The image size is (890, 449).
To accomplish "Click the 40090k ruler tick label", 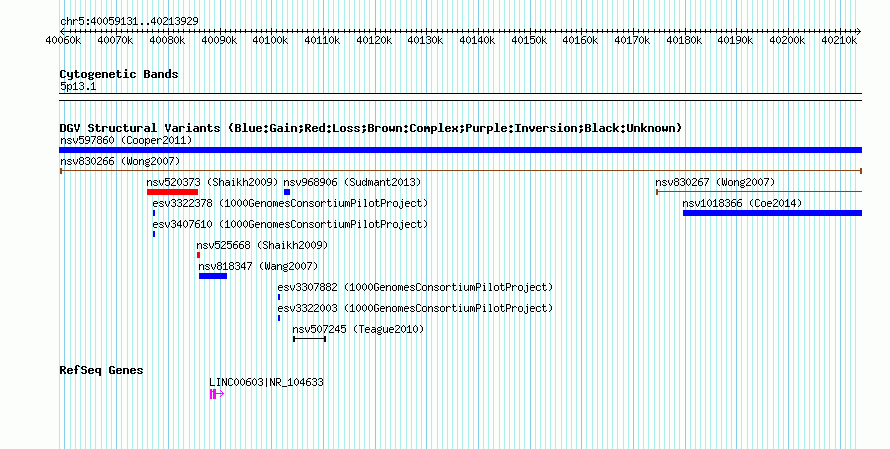I will pos(219,40).
